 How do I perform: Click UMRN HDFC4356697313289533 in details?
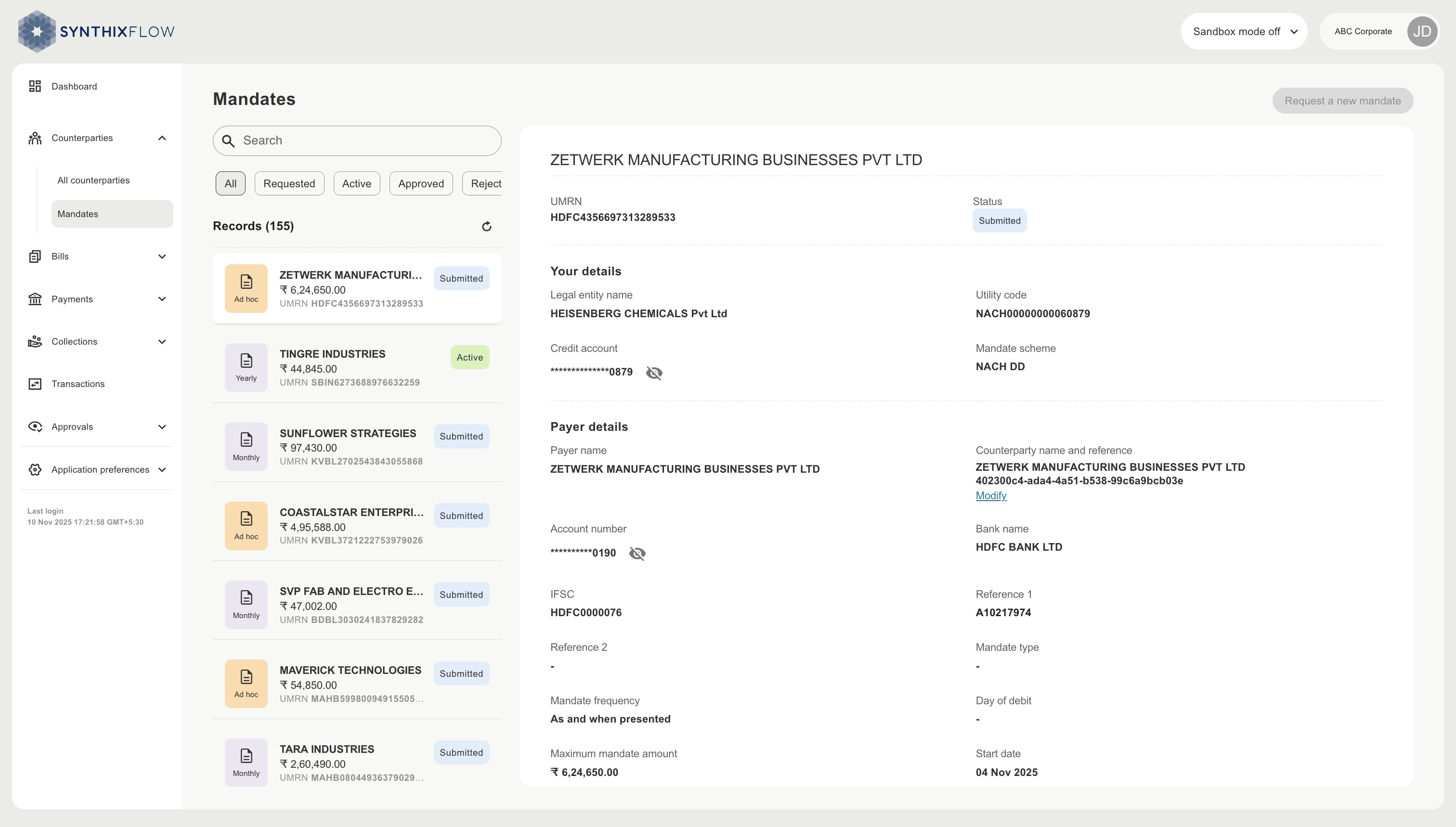(612, 218)
